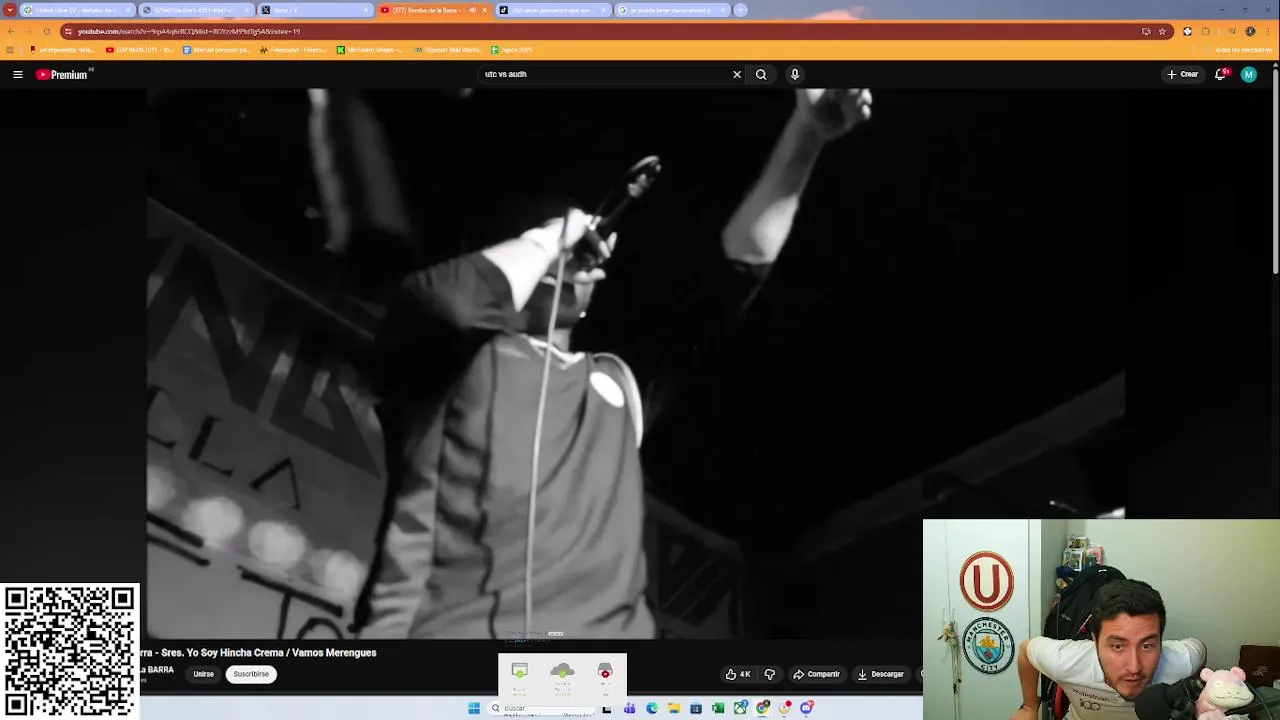Open the Crear menu

click(1182, 74)
